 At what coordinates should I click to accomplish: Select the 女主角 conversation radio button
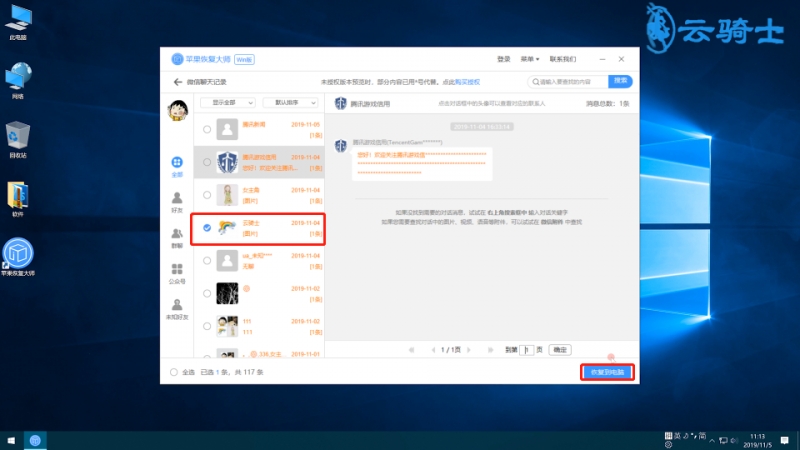coord(207,195)
